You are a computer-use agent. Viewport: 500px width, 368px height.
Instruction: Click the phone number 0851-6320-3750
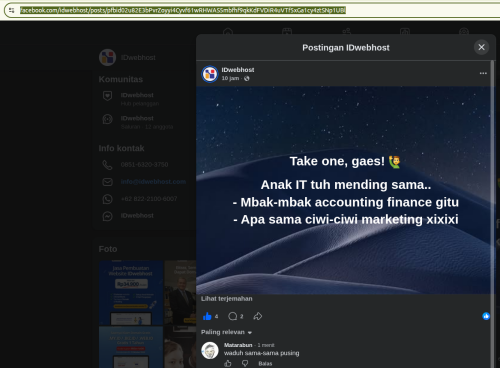coord(144,165)
